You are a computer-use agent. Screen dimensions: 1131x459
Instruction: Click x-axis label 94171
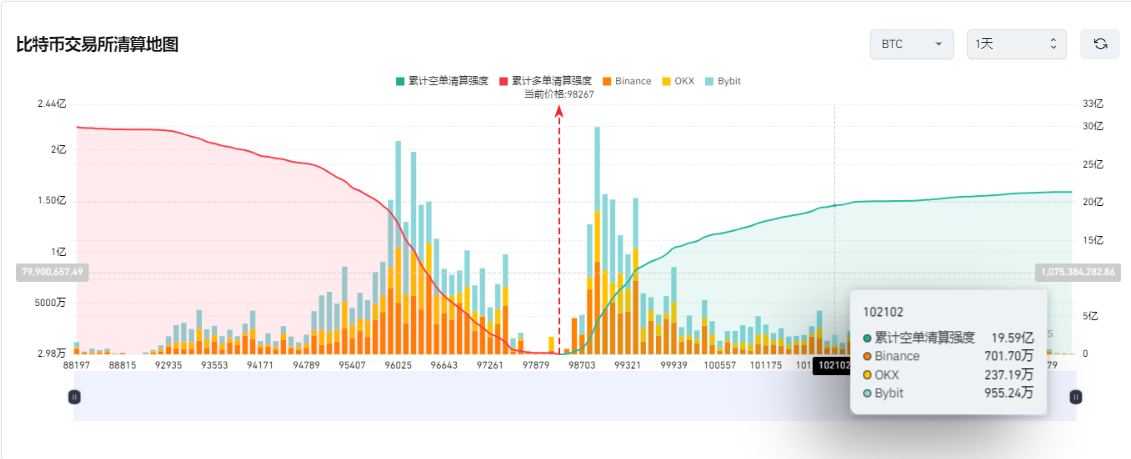(261, 366)
